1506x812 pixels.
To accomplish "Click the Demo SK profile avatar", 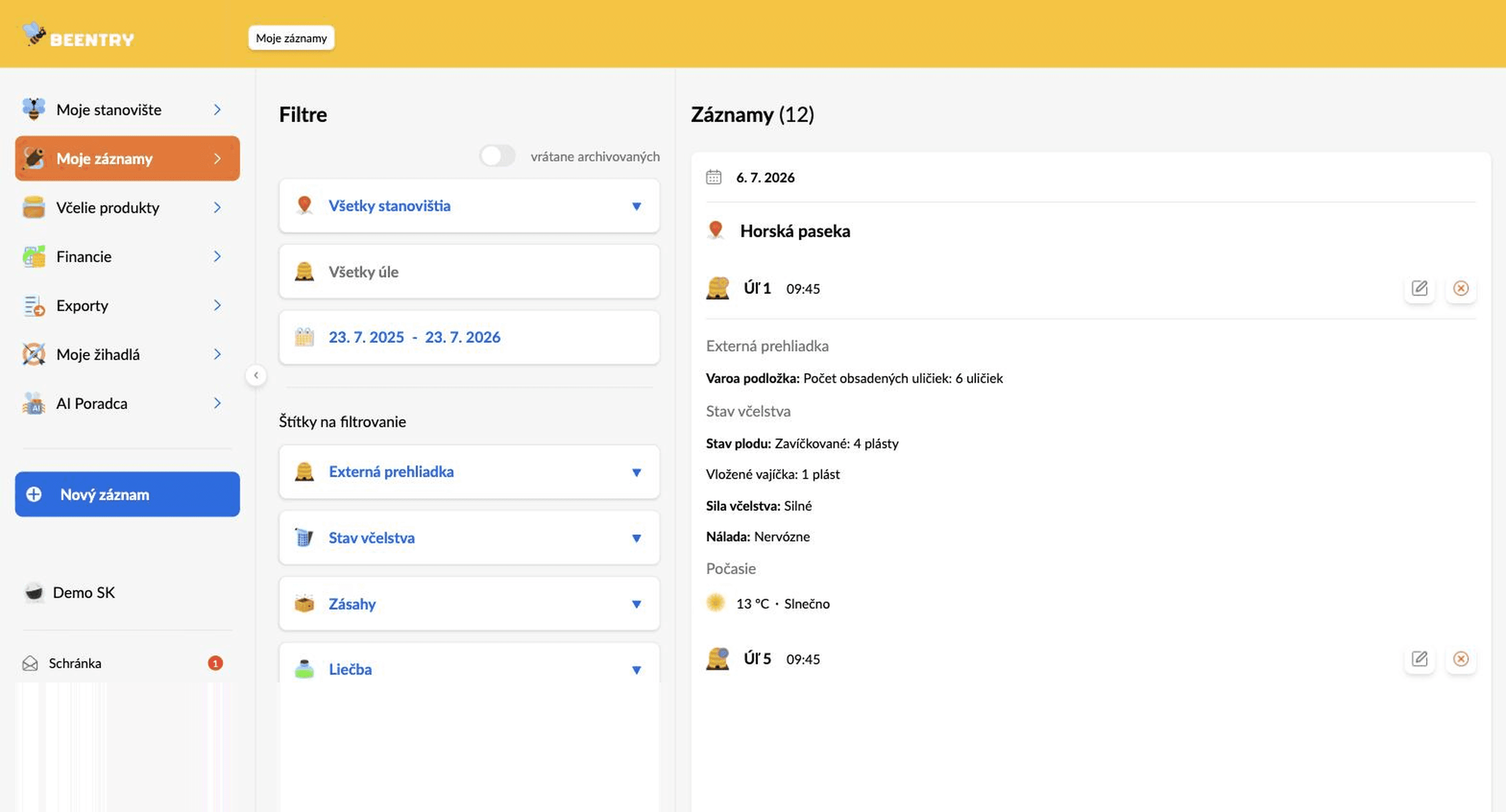I will point(34,592).
